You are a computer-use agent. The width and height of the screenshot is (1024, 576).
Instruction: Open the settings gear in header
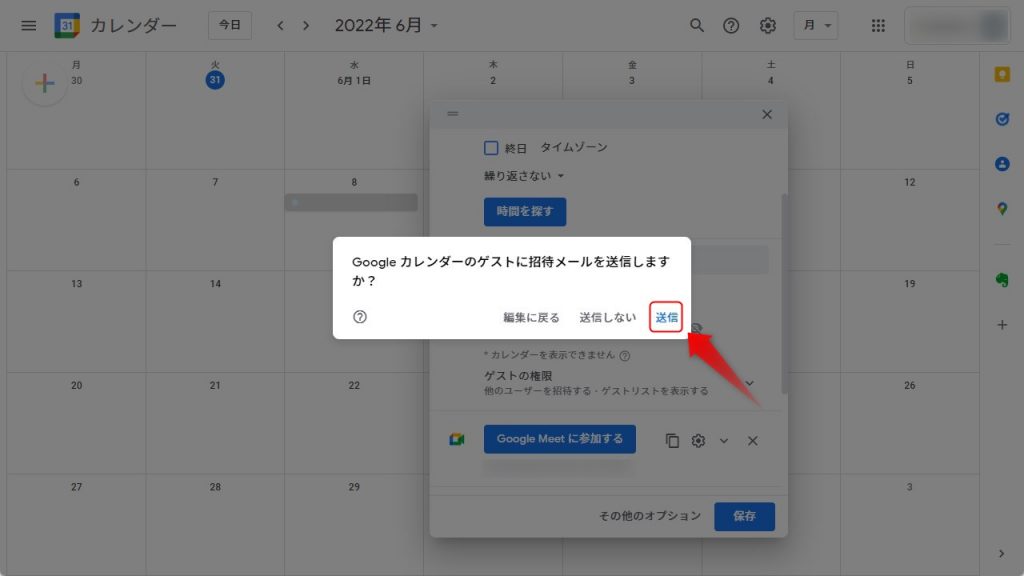(x=767, y=25)
